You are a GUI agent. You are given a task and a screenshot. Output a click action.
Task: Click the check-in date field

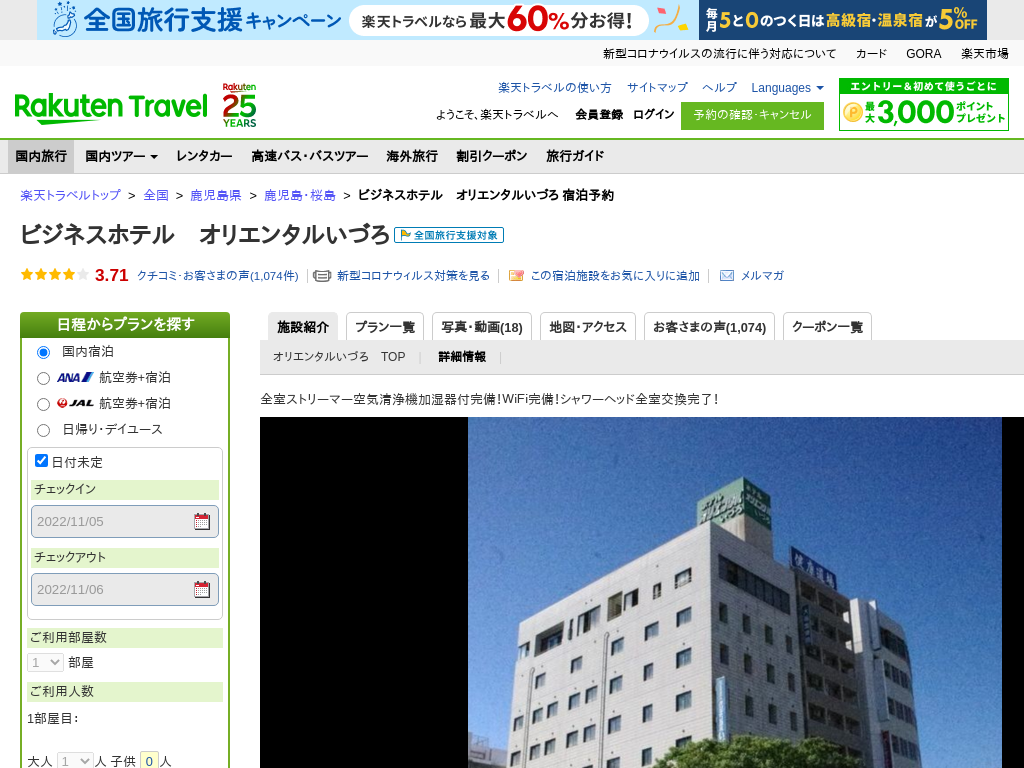(125, 521)
